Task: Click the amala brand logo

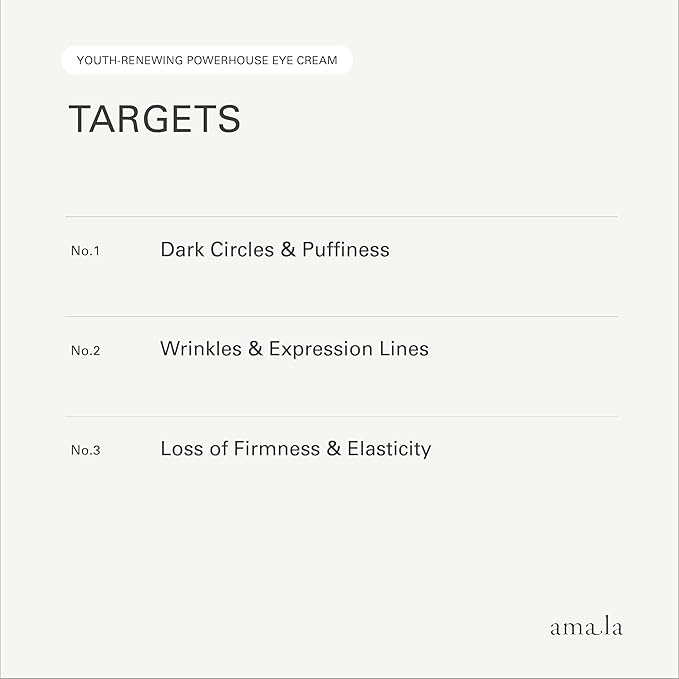Action: click(585, 627)
